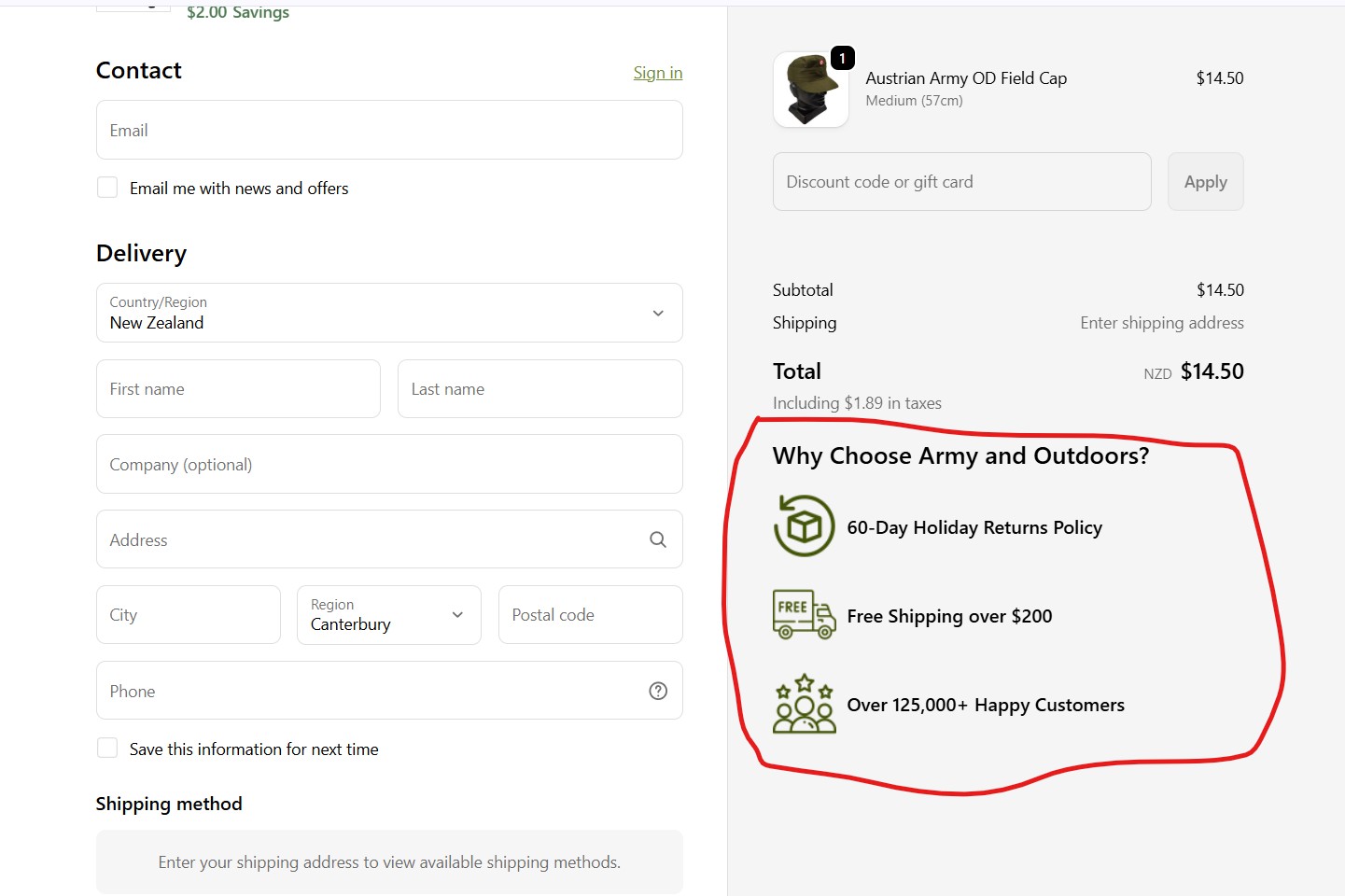Click the quantity badge on the cap thumbnail
1345x896 pixels.
842,58
